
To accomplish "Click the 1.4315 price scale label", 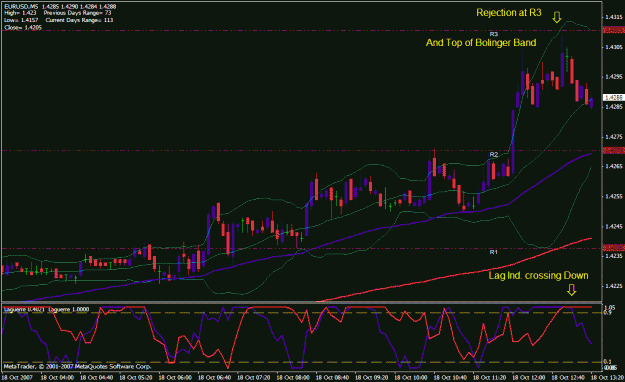I will [x=614, y=17].
